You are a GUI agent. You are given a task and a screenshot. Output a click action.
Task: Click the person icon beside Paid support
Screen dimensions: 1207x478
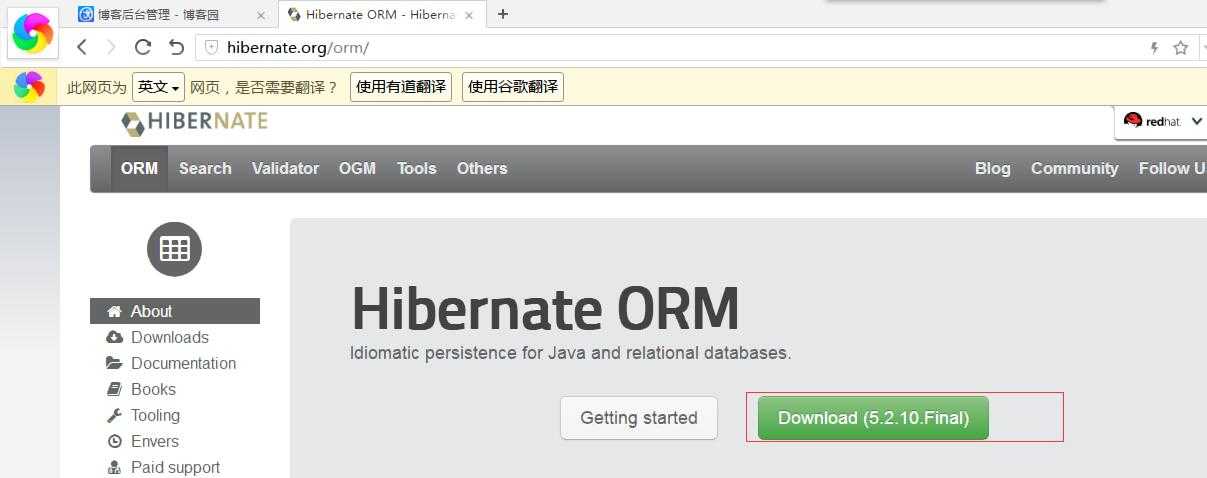coord(114,467)
